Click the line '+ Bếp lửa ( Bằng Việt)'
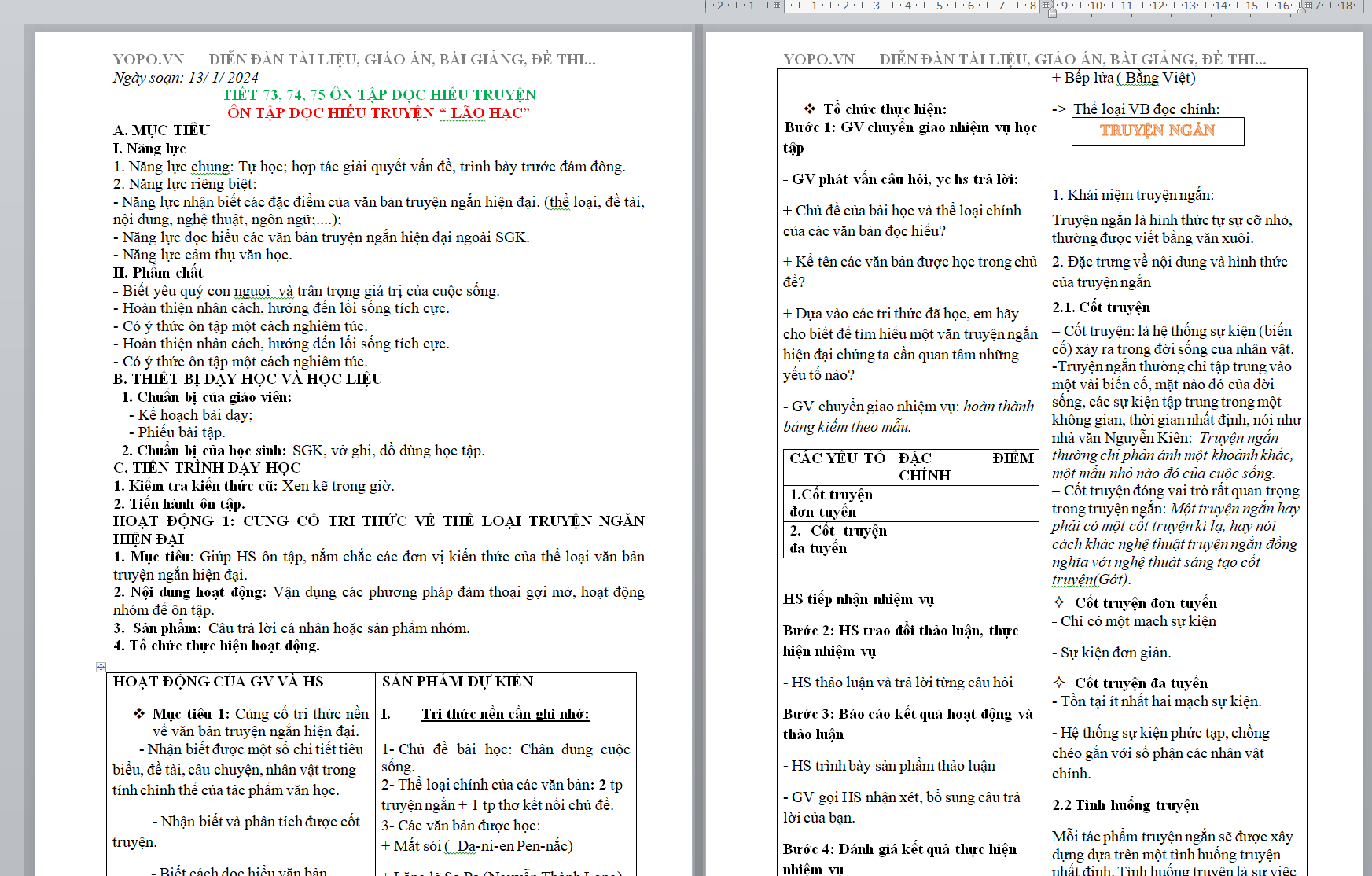Viewport: 1372px width, 876px height. pos(1124,78)
